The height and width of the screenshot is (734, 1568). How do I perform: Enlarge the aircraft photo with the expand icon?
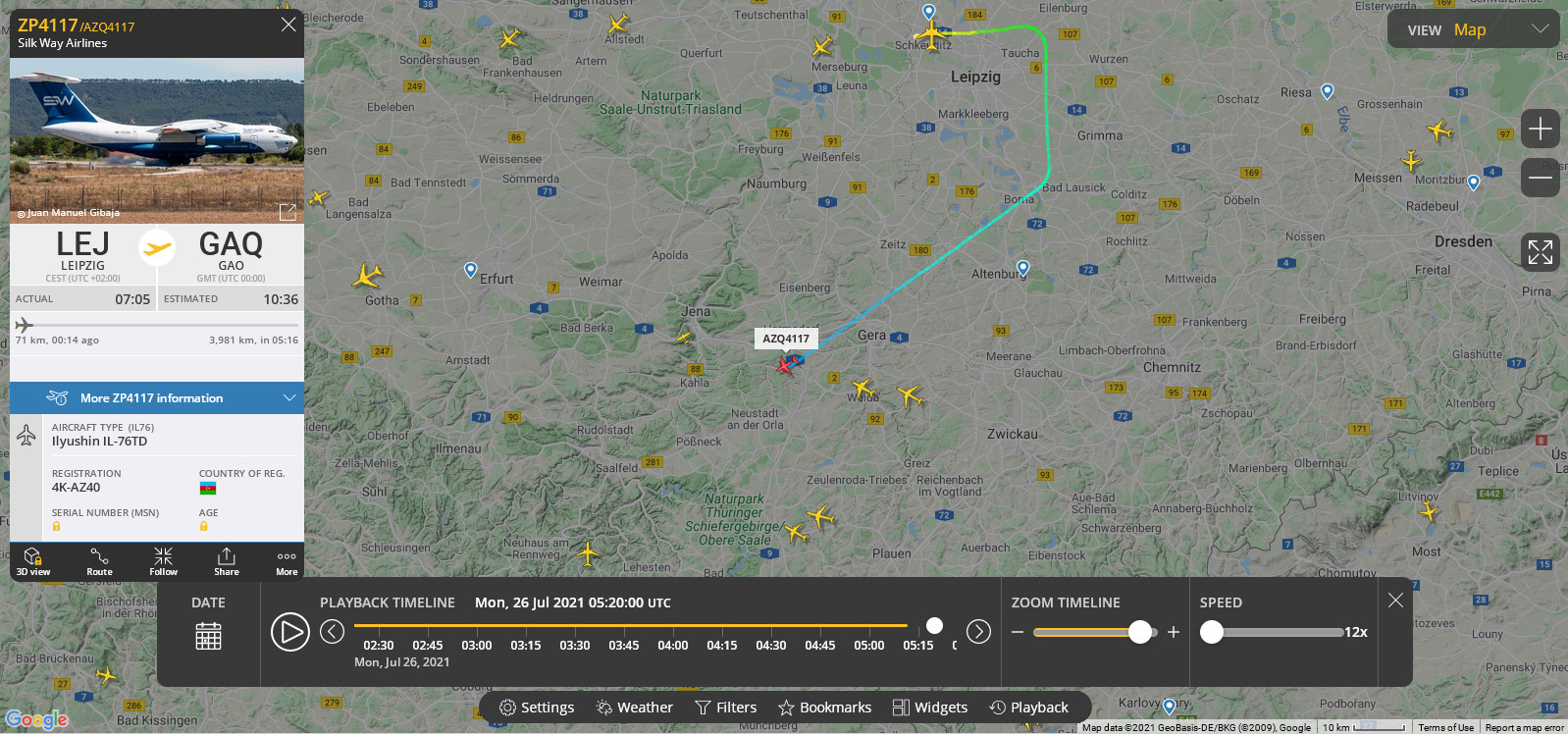(x=287, y=212)
